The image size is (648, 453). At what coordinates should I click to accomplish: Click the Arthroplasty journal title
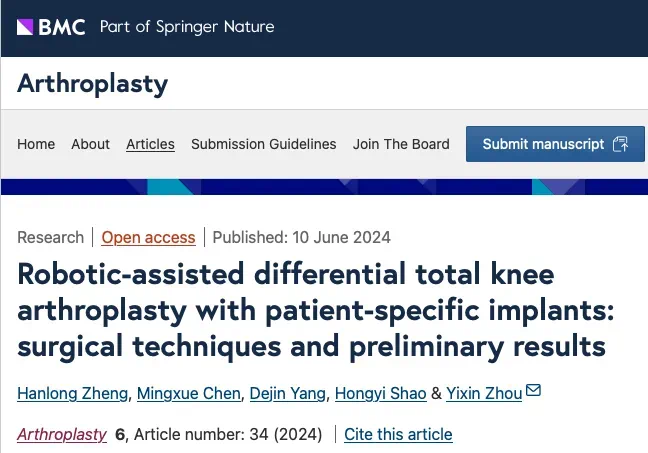pyautogui.click(x=92, y=83)
